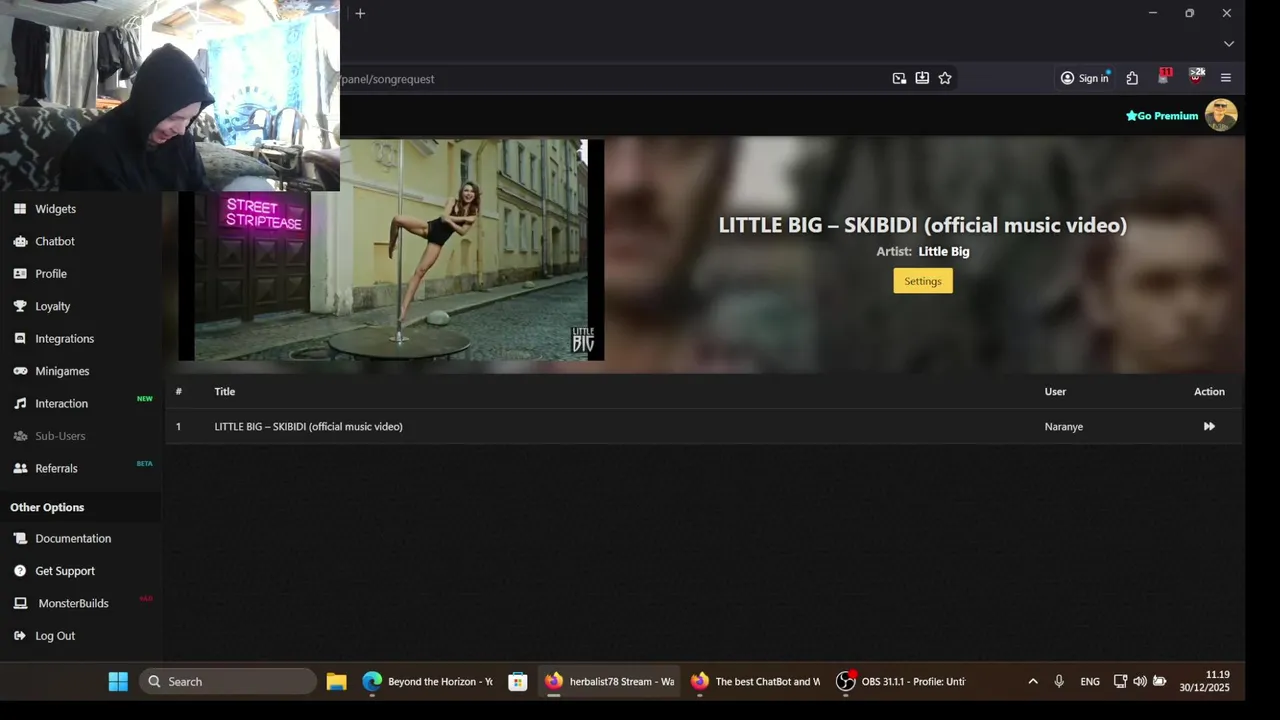
Task: Click the microphone tray icon
Action: click(x=1059, y=681)
